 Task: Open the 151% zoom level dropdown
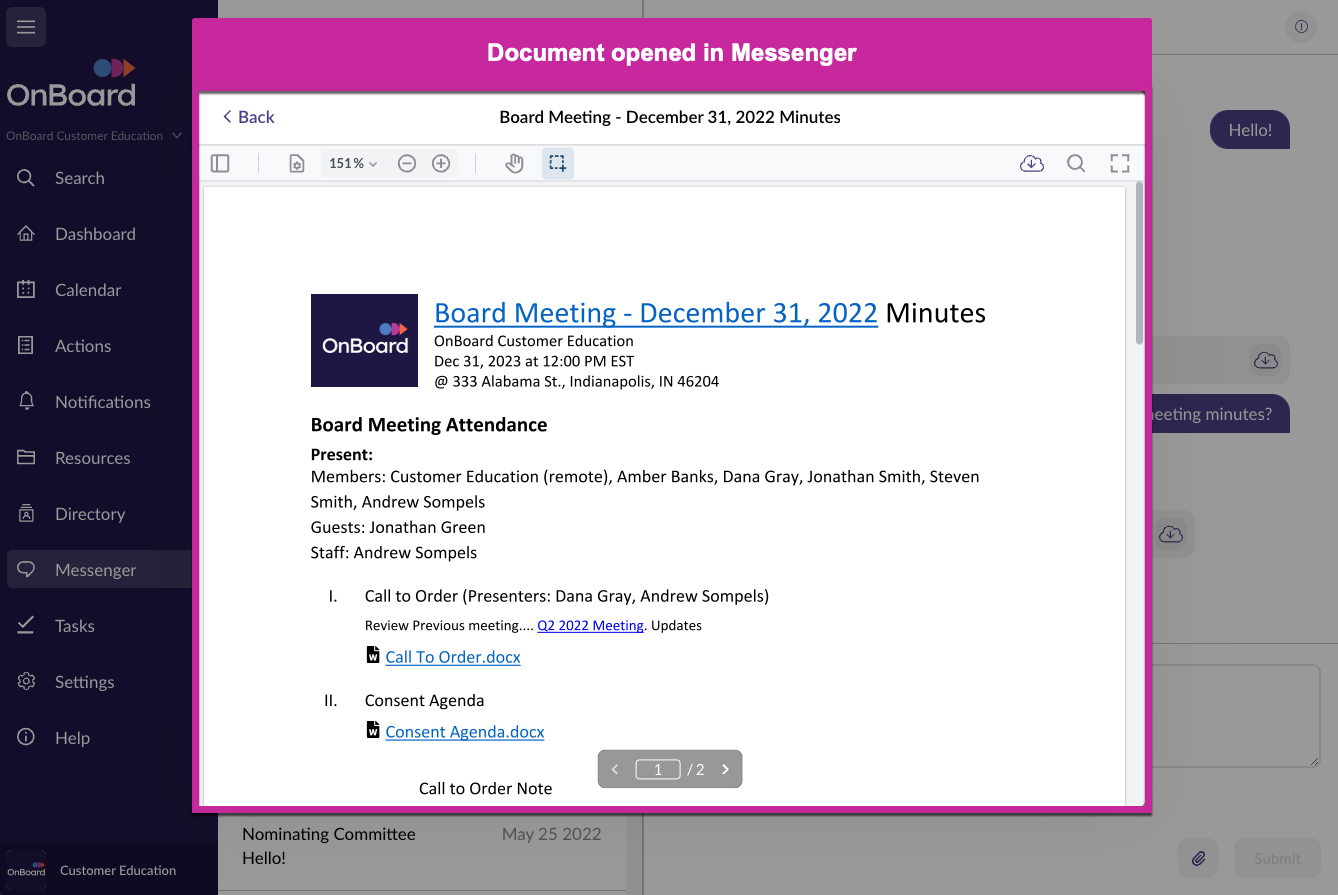353,164
